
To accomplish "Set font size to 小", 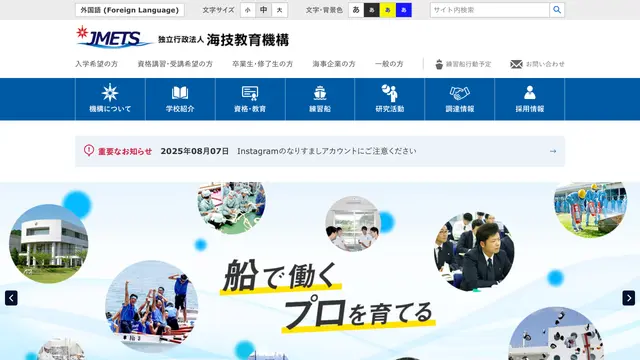I will coord(248,10).
